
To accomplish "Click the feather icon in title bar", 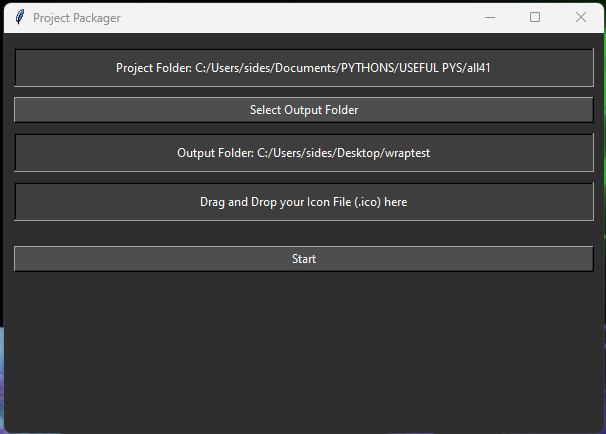I will point(20,17).
